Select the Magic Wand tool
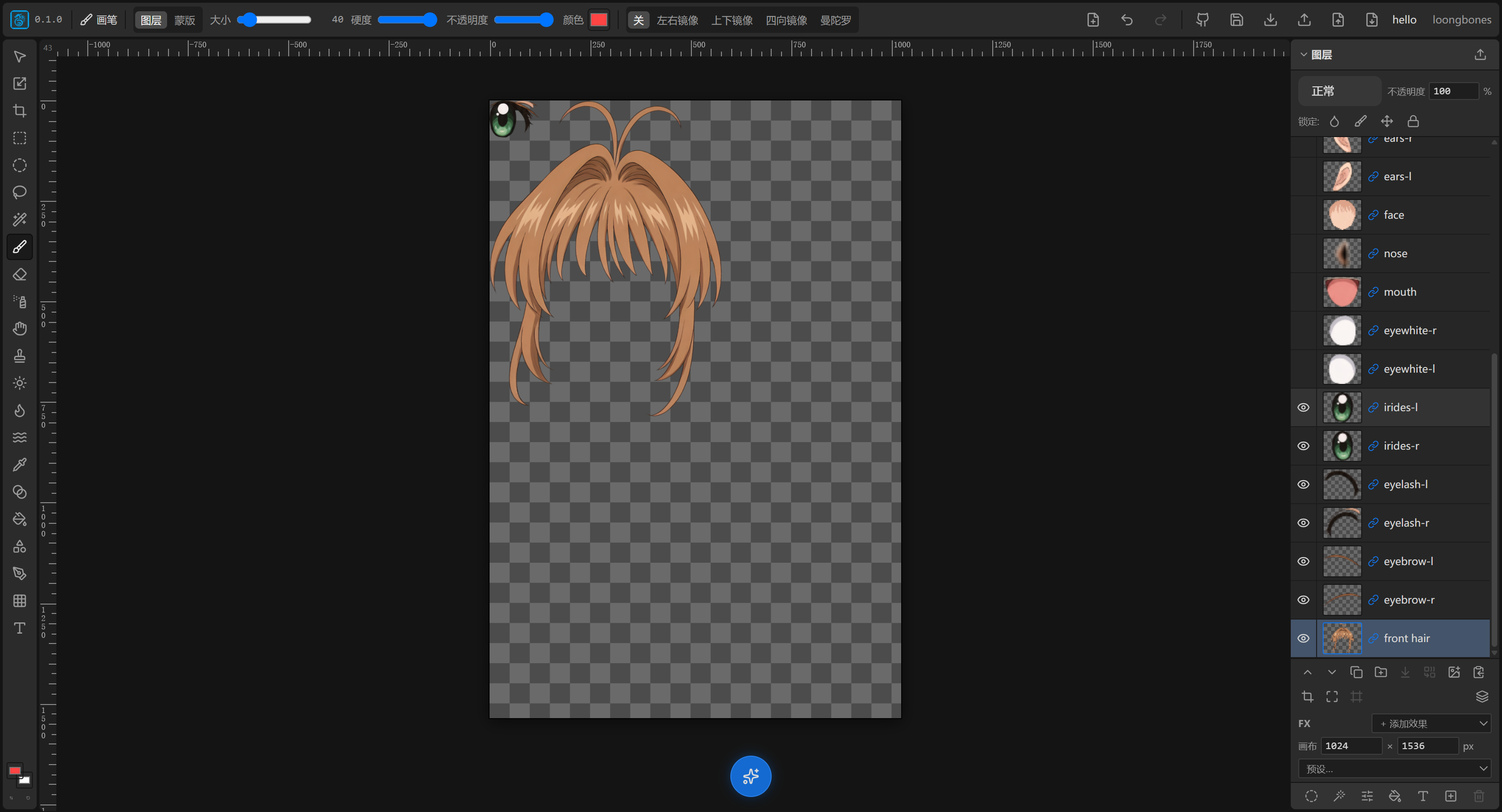The image size is (1502, 812). (x=19, y=220)
